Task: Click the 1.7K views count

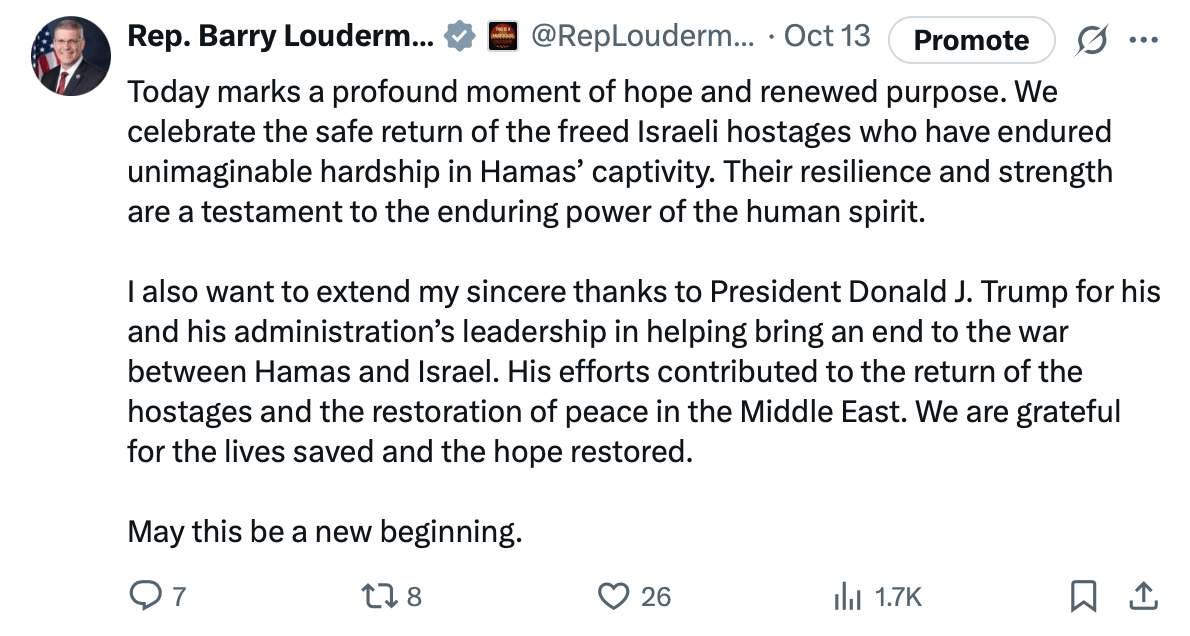Action: pyautogui.click(x=897, y=597)
